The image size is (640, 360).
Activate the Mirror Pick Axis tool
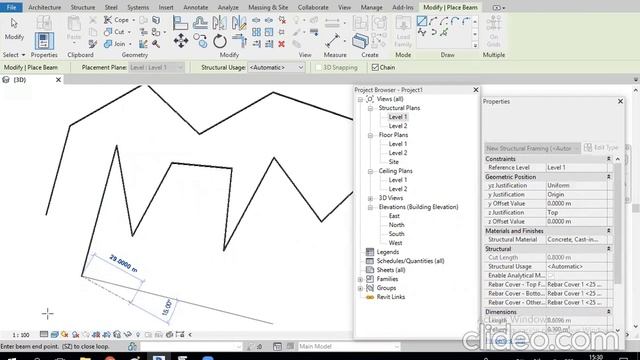click(x=220, y=23)
